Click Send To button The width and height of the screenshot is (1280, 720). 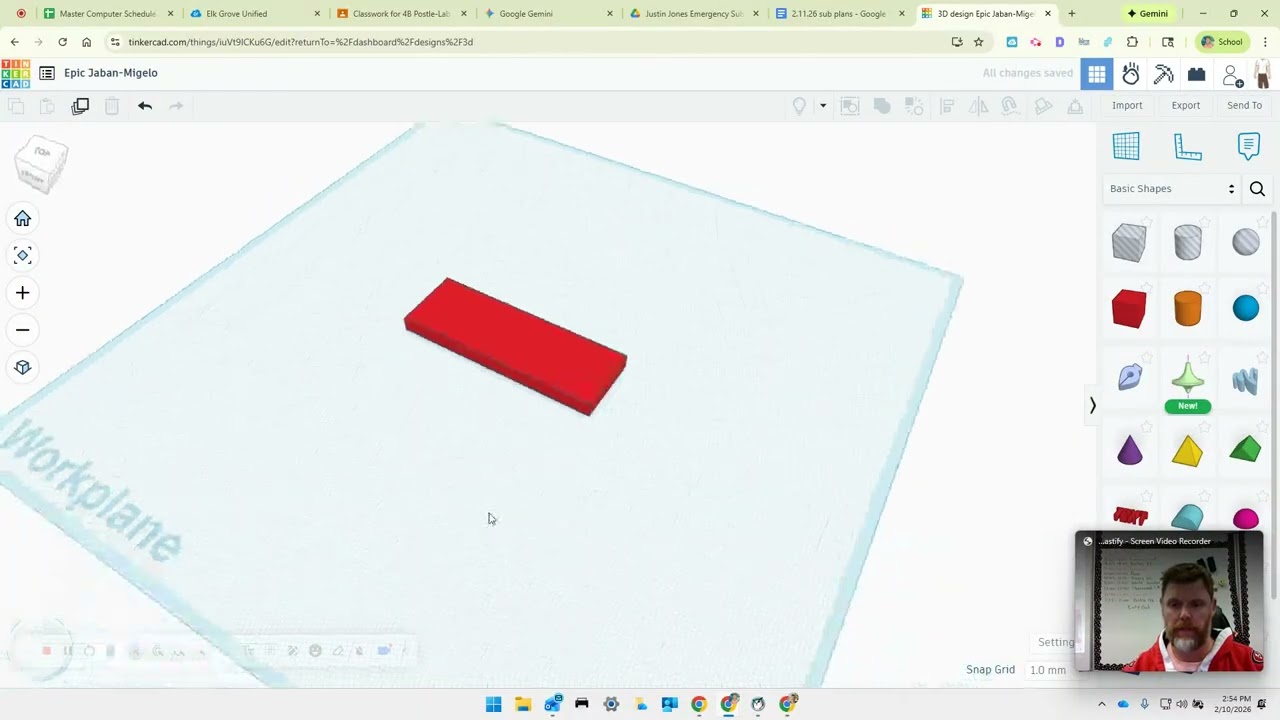coord(1244,105)
